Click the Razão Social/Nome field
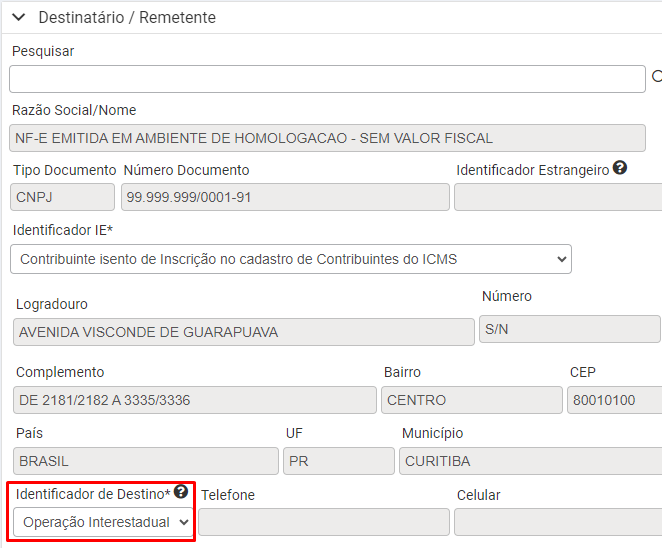Screen dimensions: 662x548 (327, 138)
